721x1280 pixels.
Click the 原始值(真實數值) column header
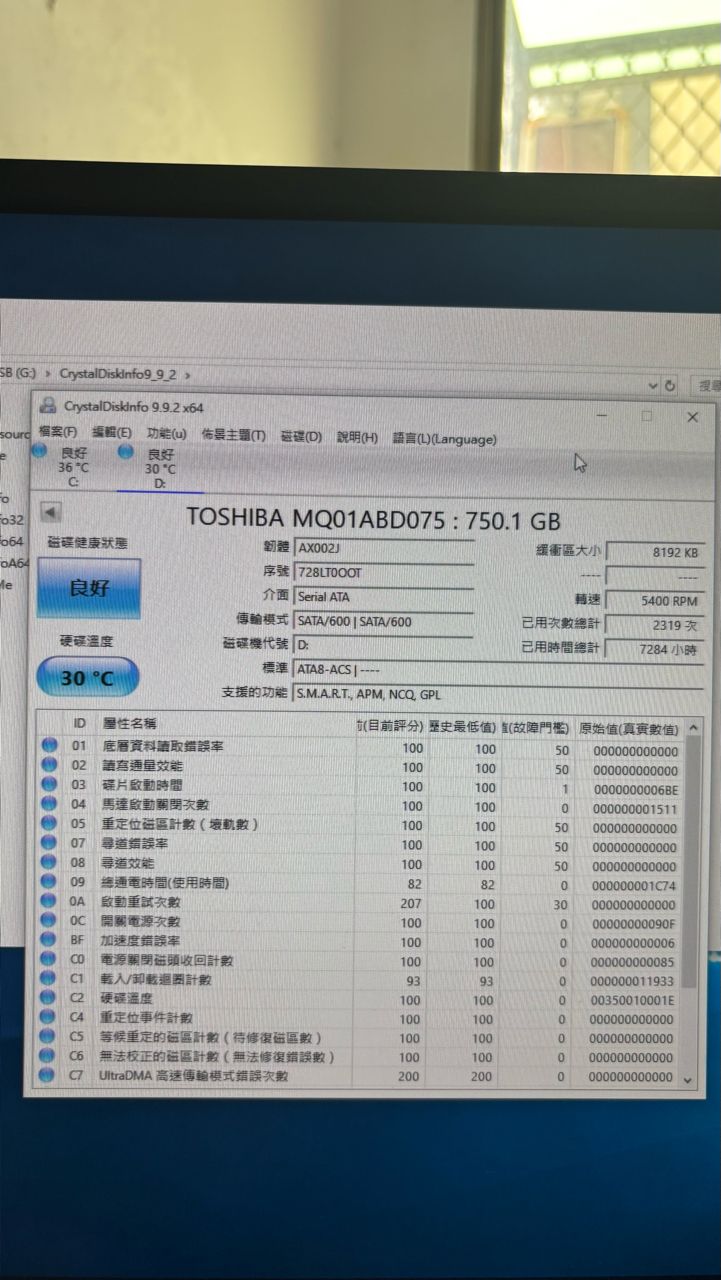pos(628,729)
